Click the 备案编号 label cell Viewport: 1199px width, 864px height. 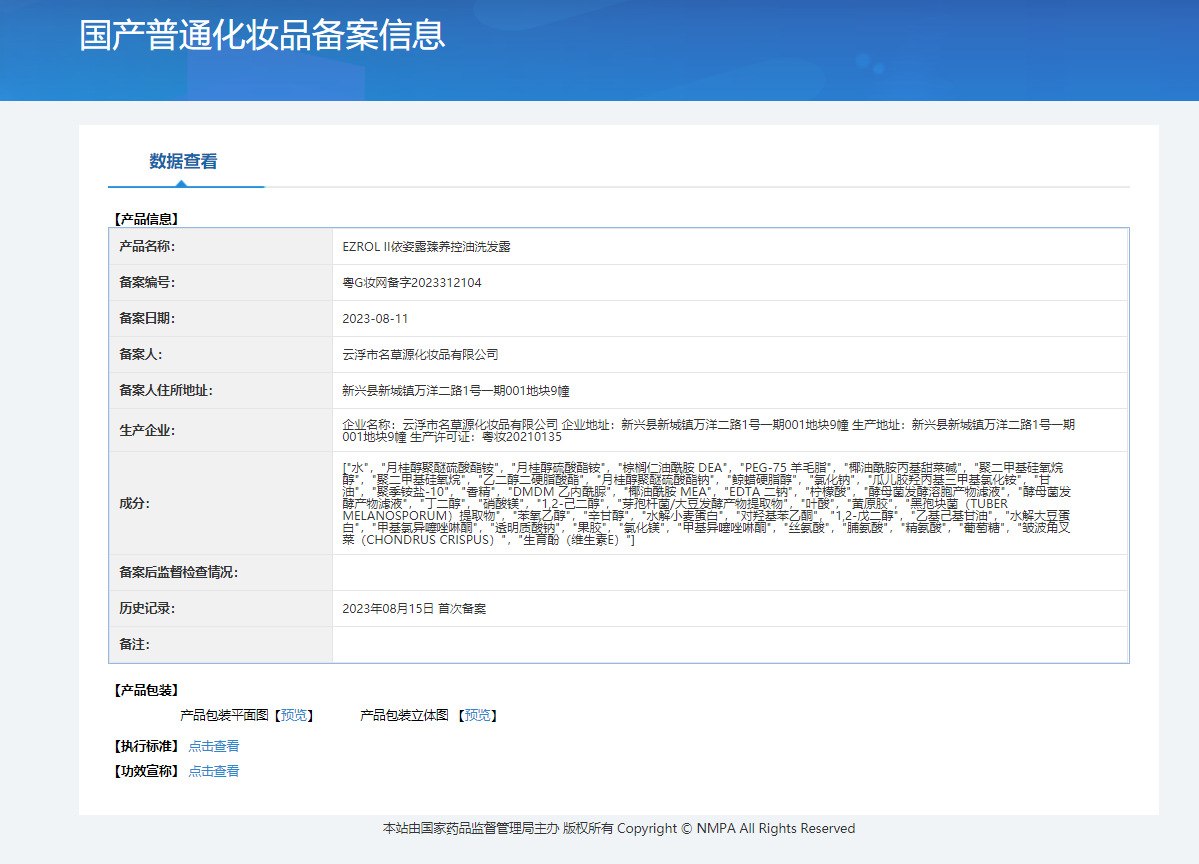[221, 282]
